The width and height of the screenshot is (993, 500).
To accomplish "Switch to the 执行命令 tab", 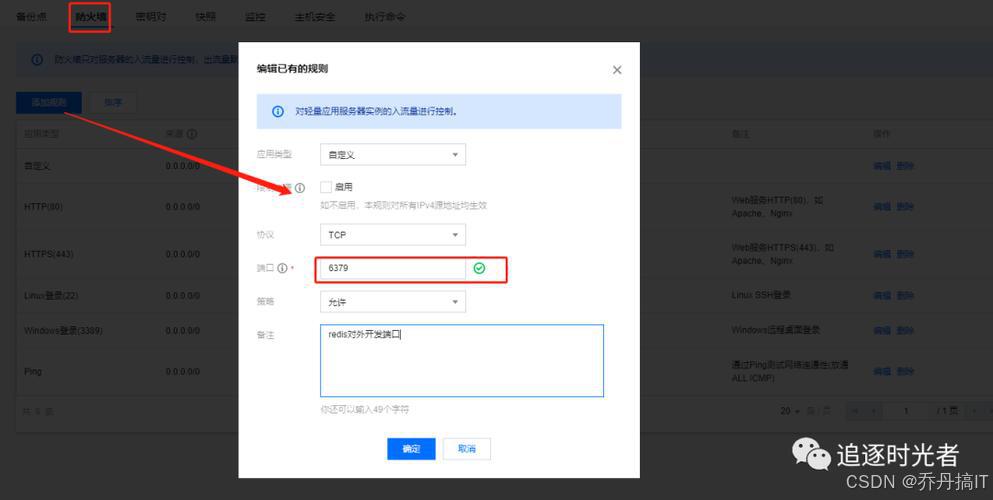I will pyautogui.click(x=384, y=17).
